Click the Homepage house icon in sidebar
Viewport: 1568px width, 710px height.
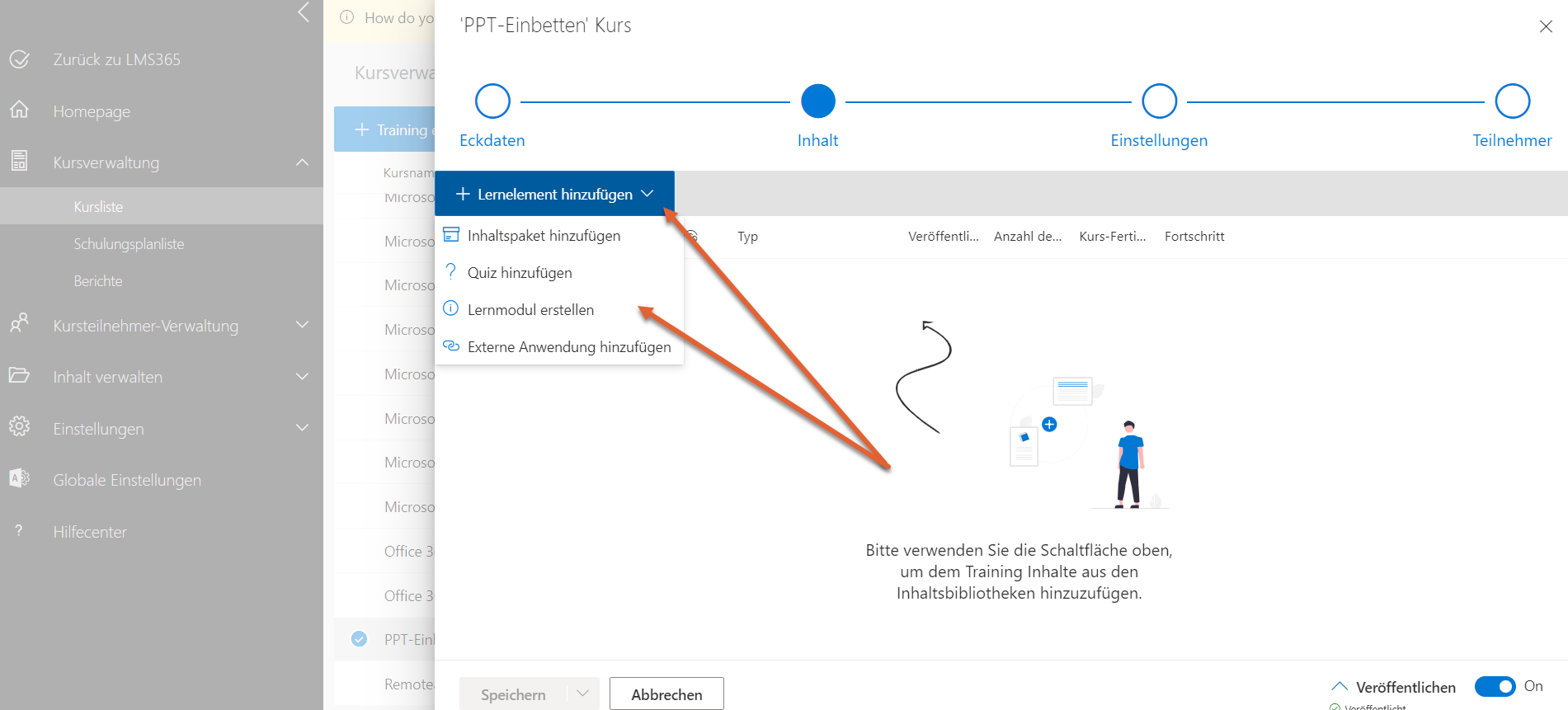click(x=19, y=110)
